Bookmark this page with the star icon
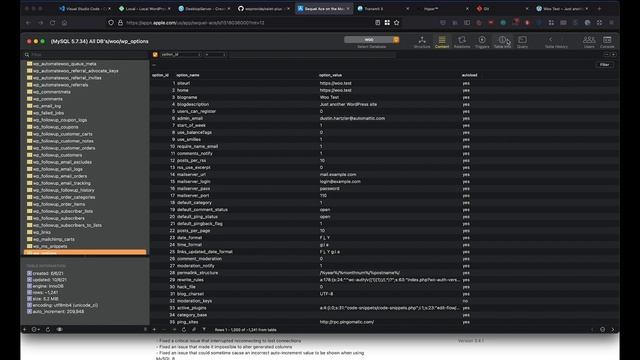Image resolution: width=640 pixels, height=360 pixels. click(x=397, y=23)
